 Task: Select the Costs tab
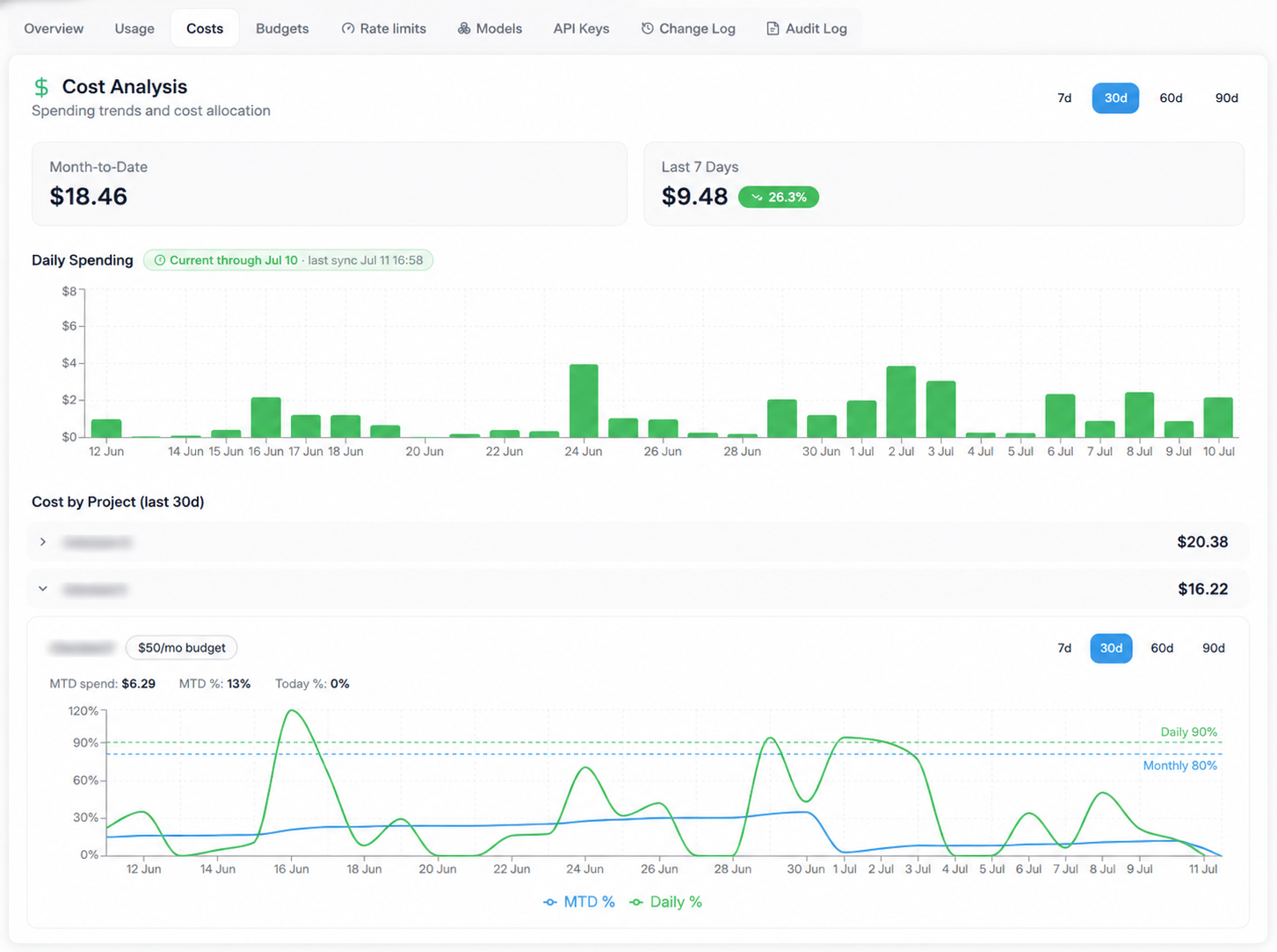tap(205, 28)
